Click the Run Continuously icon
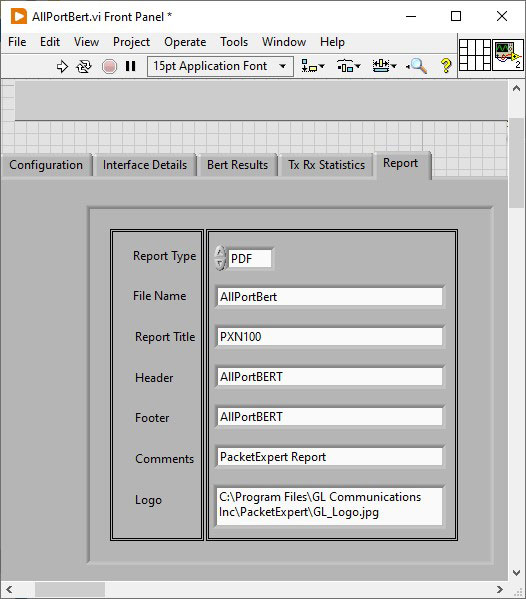This screenshot has width=526, height=599. 84,66
